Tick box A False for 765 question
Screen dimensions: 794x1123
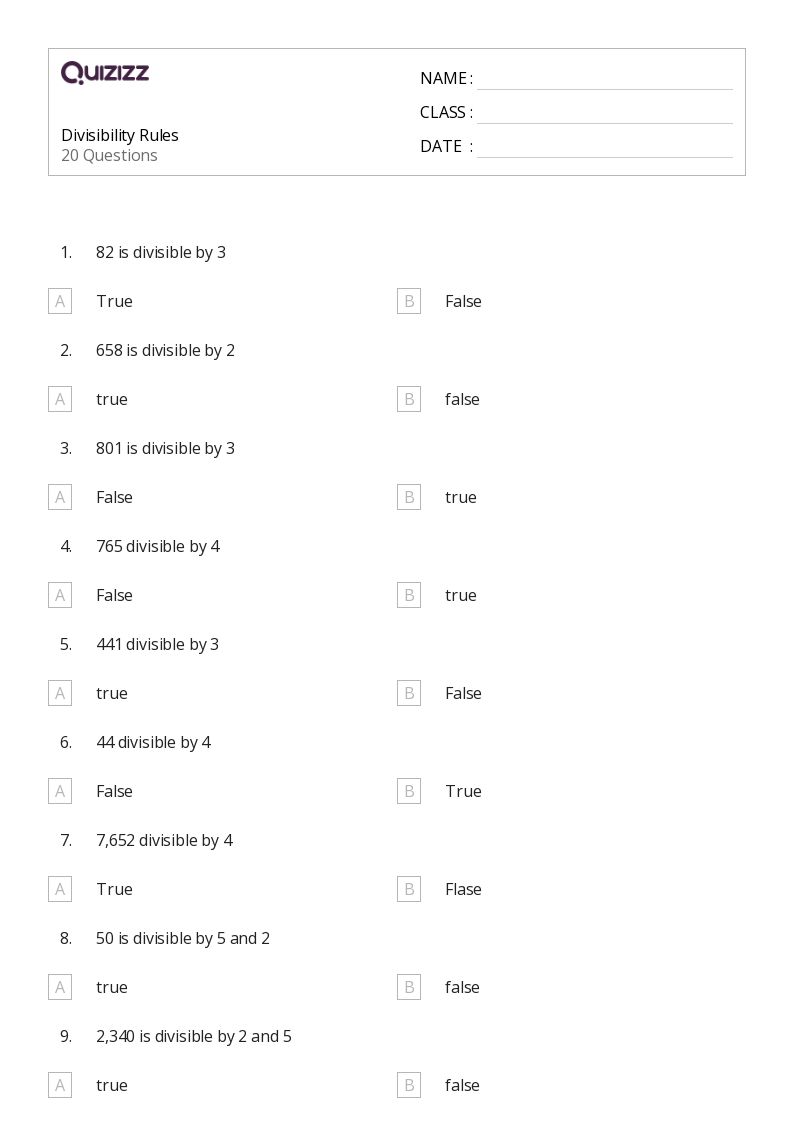point(60,595)
